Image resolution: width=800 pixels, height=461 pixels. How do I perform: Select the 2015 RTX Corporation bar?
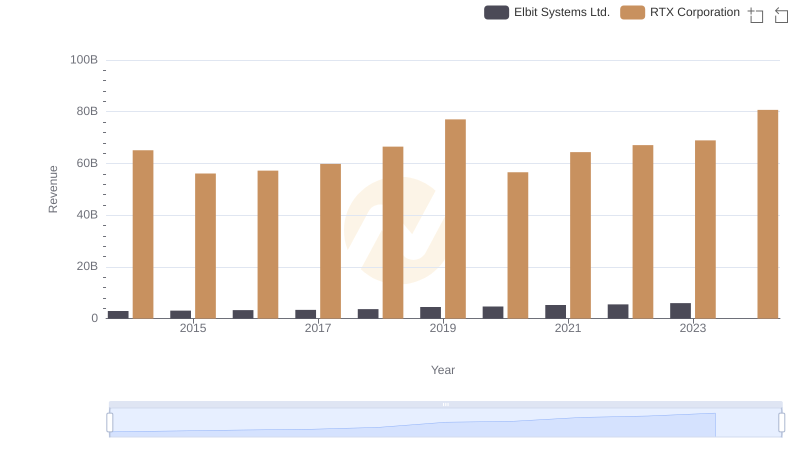206,246
